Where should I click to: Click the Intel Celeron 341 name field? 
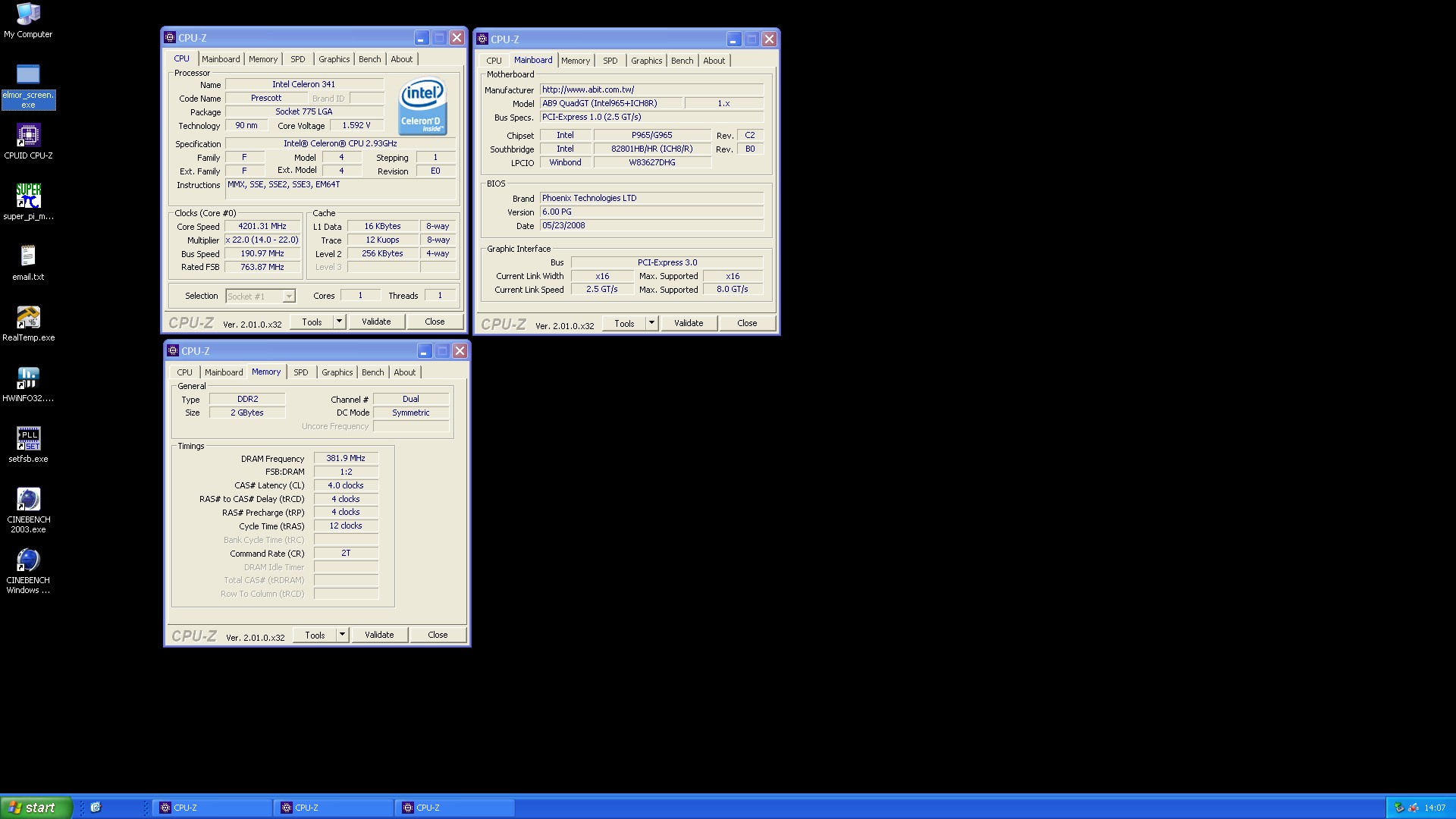click(x=304, y=84)
